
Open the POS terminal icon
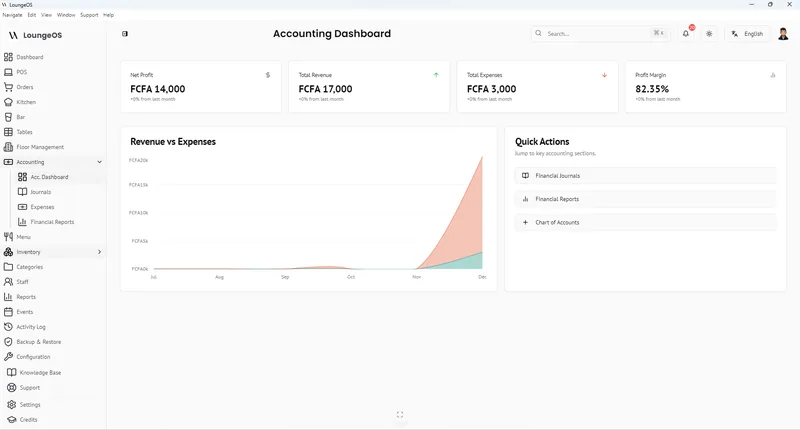tap(8, 72)
